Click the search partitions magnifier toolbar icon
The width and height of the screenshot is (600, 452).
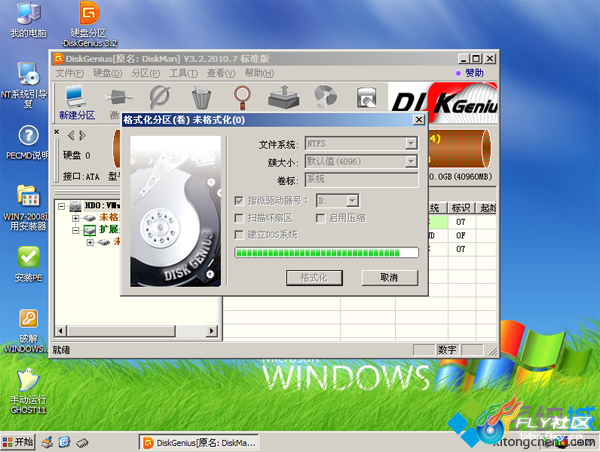242,97
